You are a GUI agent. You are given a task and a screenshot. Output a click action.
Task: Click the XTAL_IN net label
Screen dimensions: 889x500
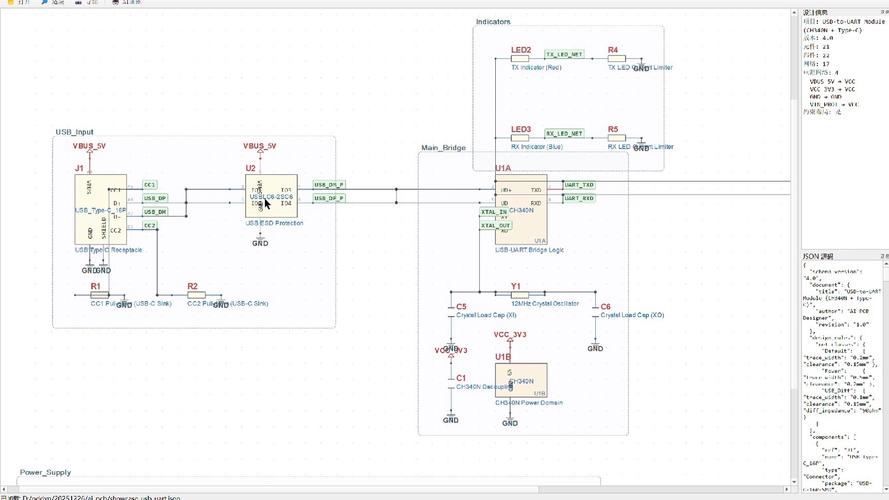(x=494, y=212)
